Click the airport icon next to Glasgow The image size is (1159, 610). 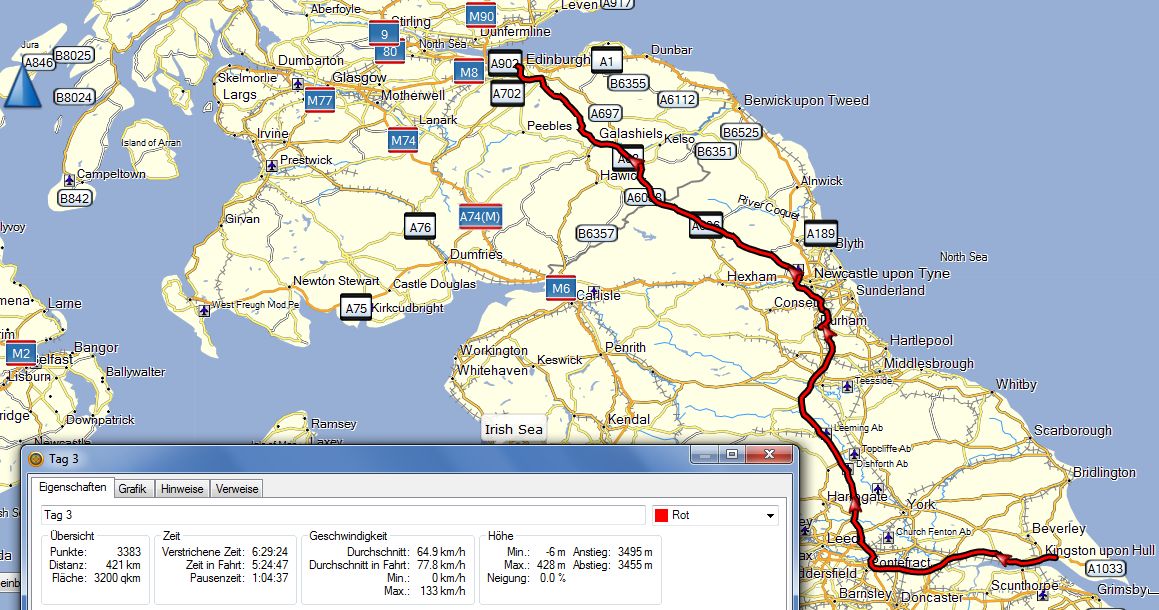click(298, 85)
